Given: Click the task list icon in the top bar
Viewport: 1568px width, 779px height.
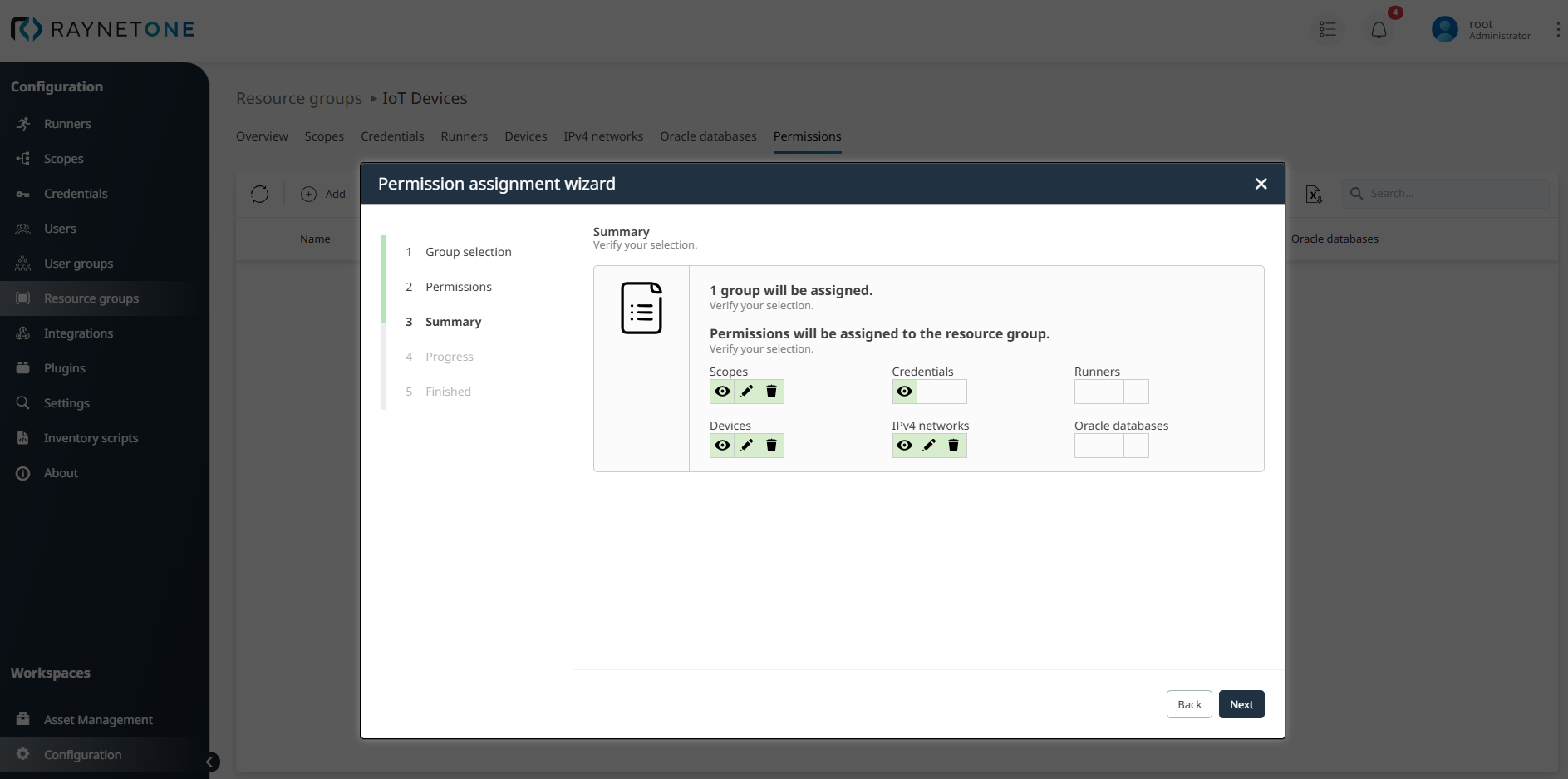Looking at the screenshot, I should [x=1327, y=28].
